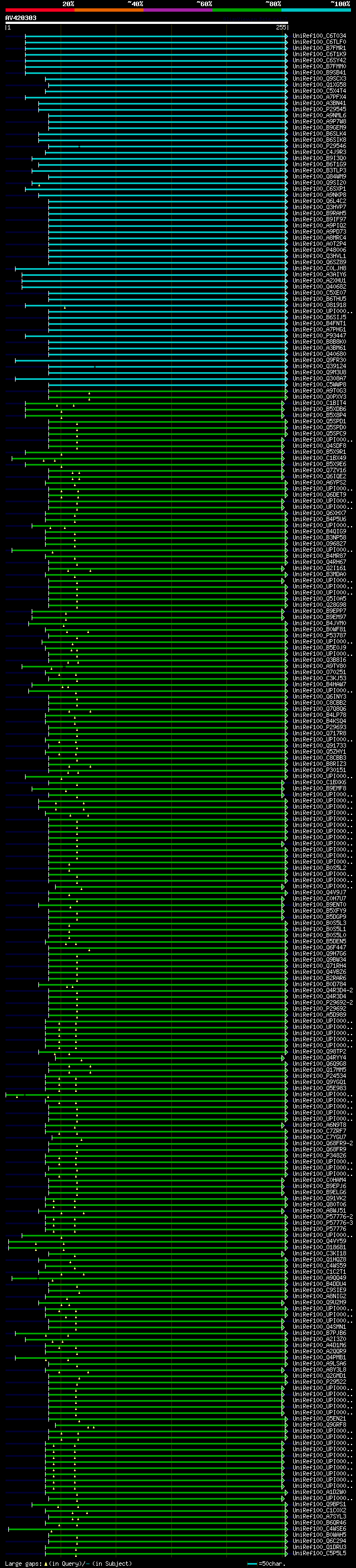Select the UniRef100_C5X4T4 label
The height and width of the screenshot is (1568, 356).
319,91
